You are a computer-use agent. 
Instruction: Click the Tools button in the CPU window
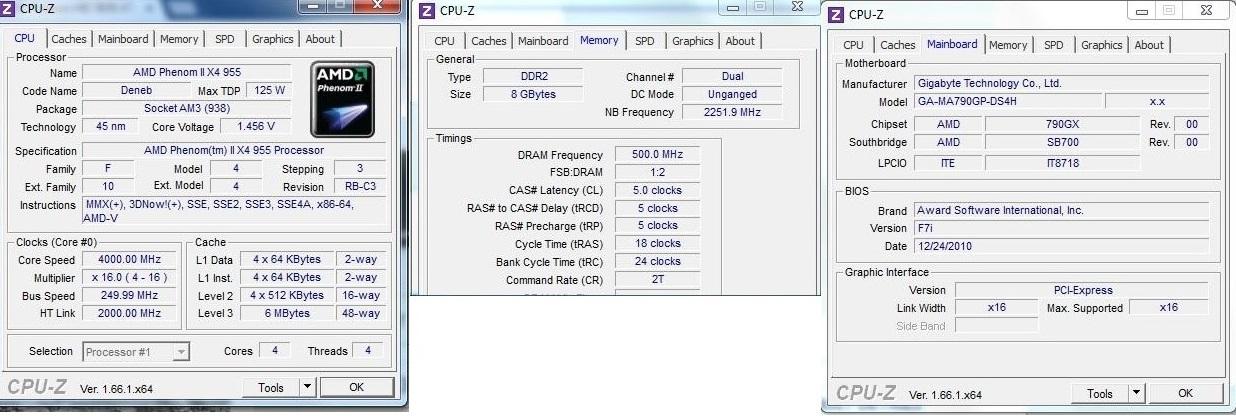(x=271, y=387)
